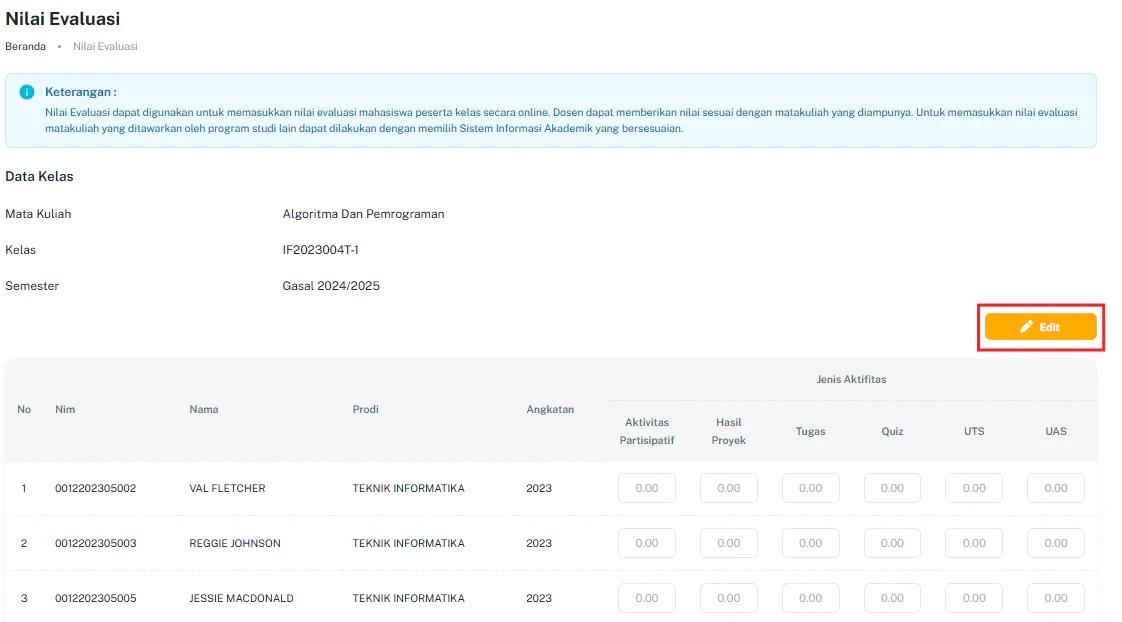Click the Nama column header
Screen dimensions: 1122x622
pos(204,409)
